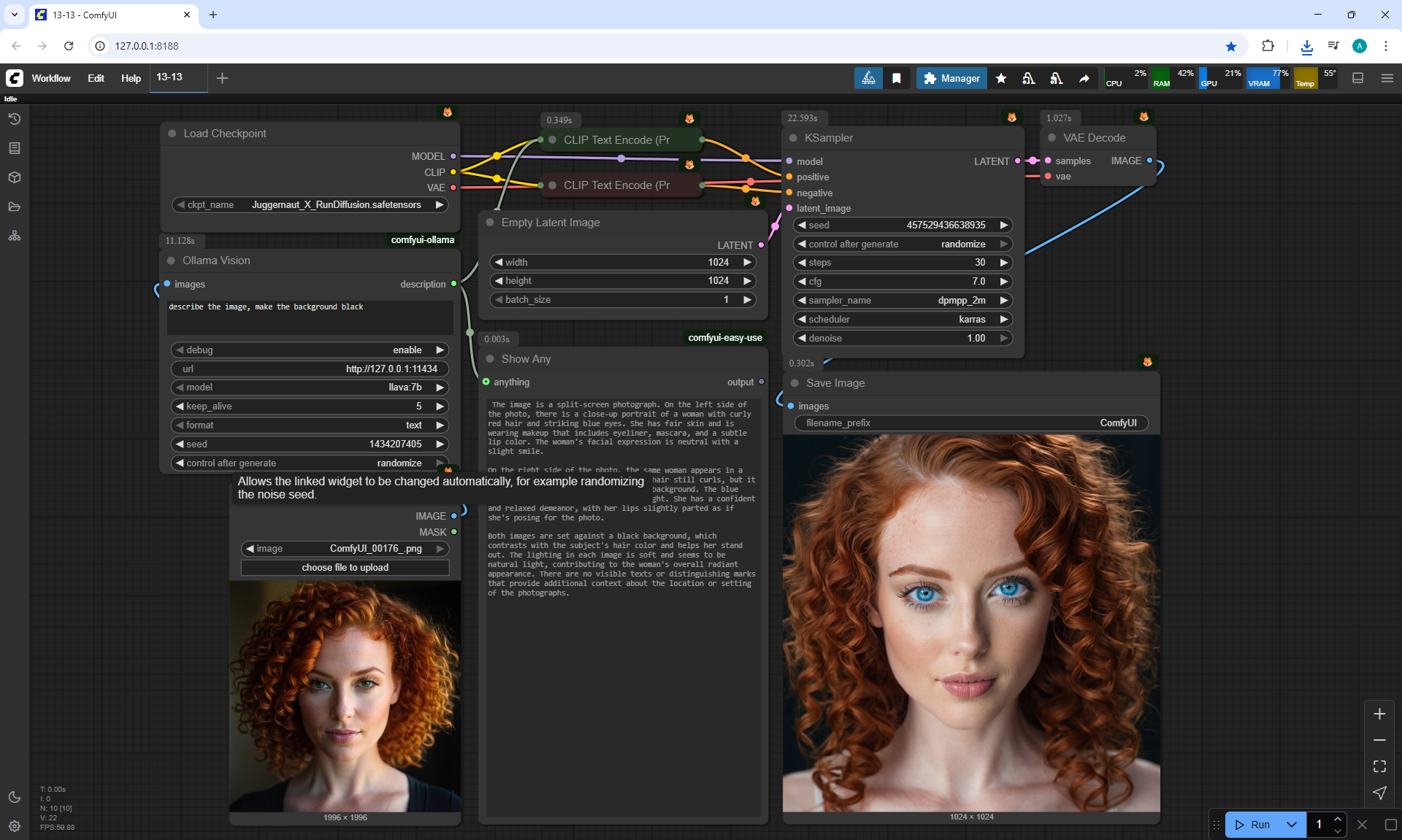Click fit view icon in canvas controls
Image resolution: width=1402 pixels, height=840 pixels.
1379,766
